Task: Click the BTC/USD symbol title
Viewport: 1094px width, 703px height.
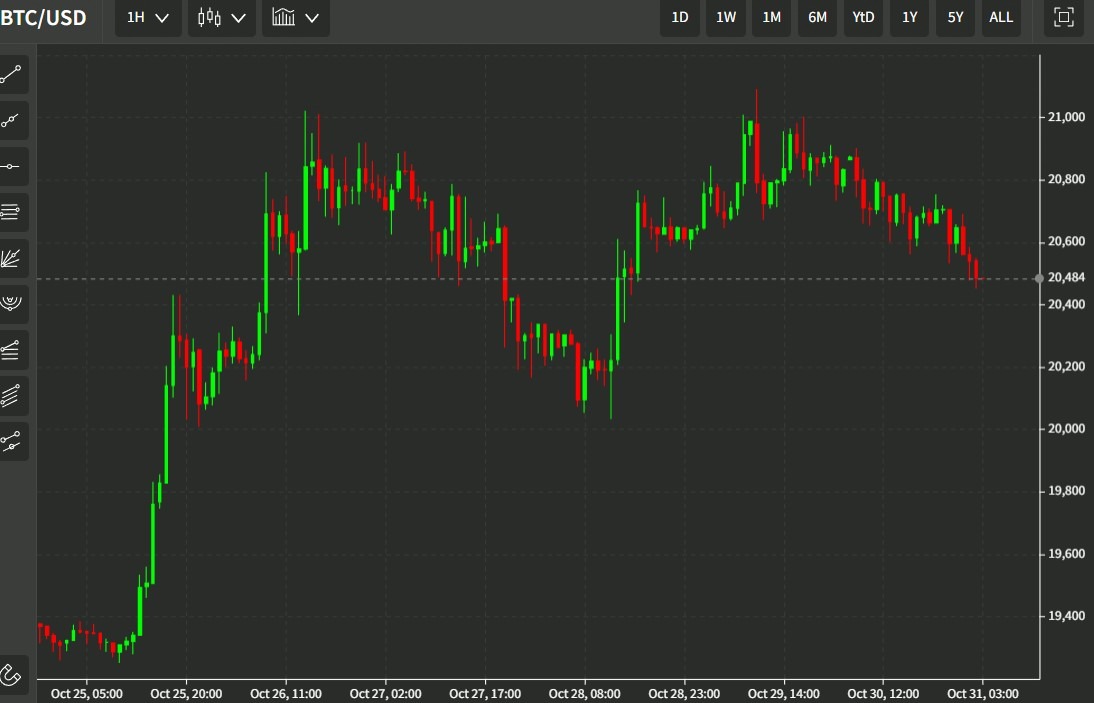Action: [44, 17]
